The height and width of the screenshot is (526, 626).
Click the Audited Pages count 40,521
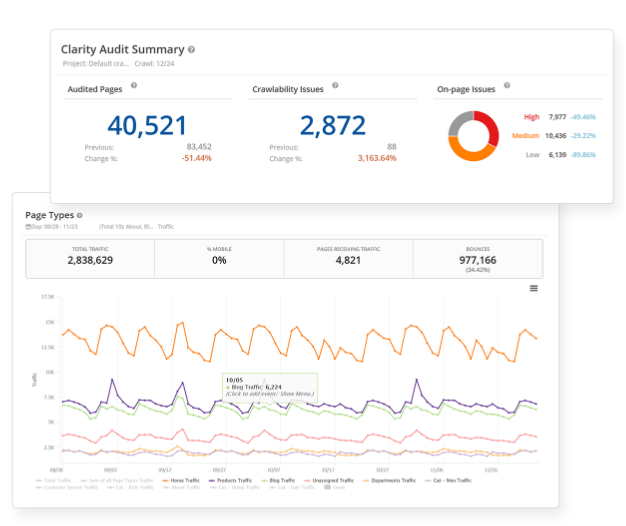147,125
